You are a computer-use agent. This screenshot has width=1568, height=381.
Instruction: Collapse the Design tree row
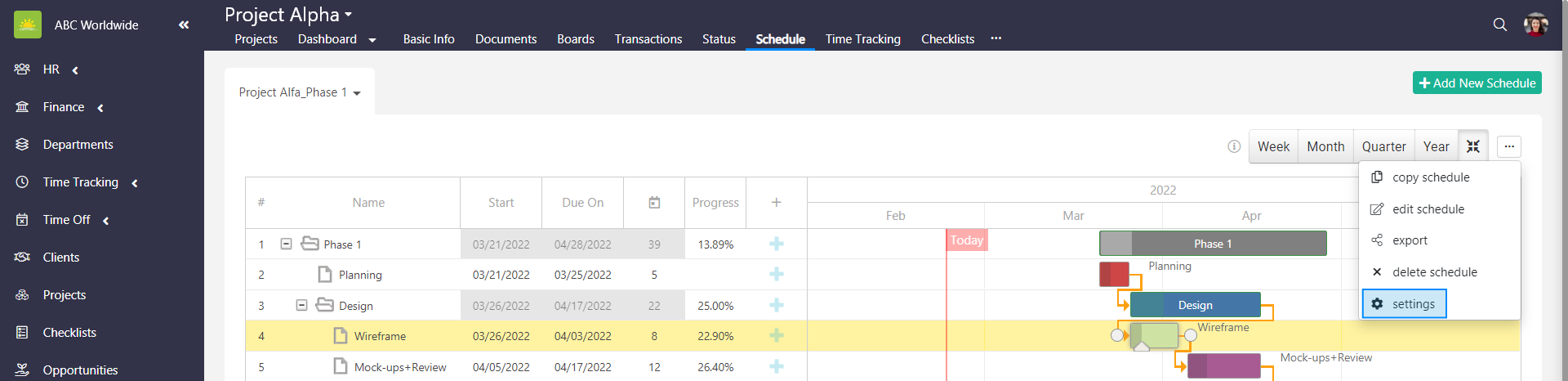click(301, 305)
